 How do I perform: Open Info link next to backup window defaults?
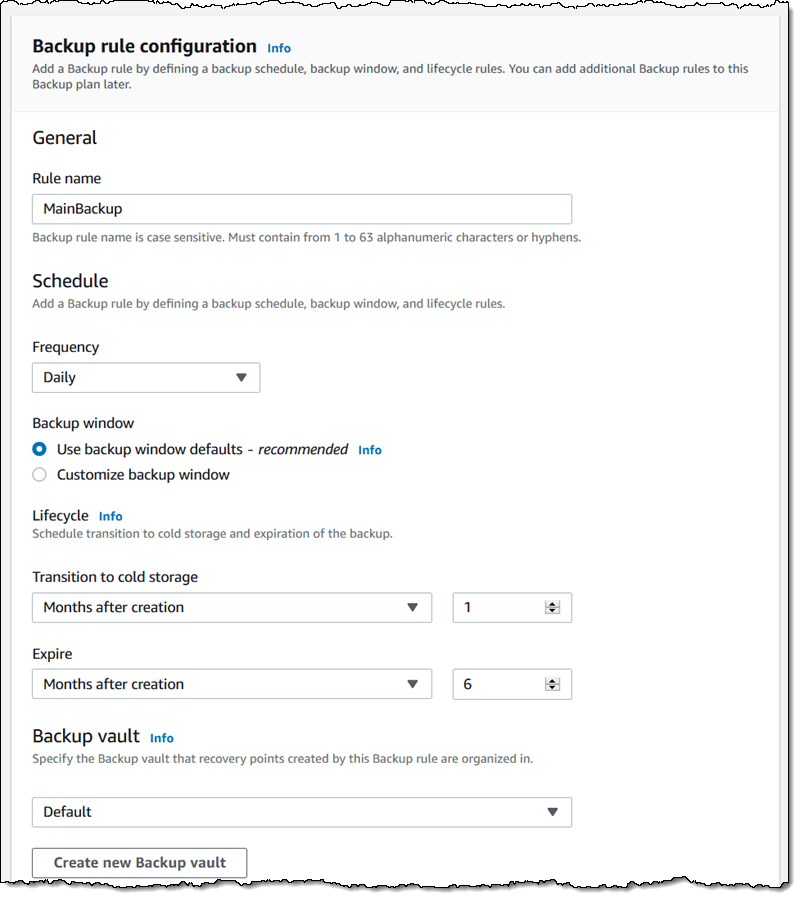[x=370, y=451]
